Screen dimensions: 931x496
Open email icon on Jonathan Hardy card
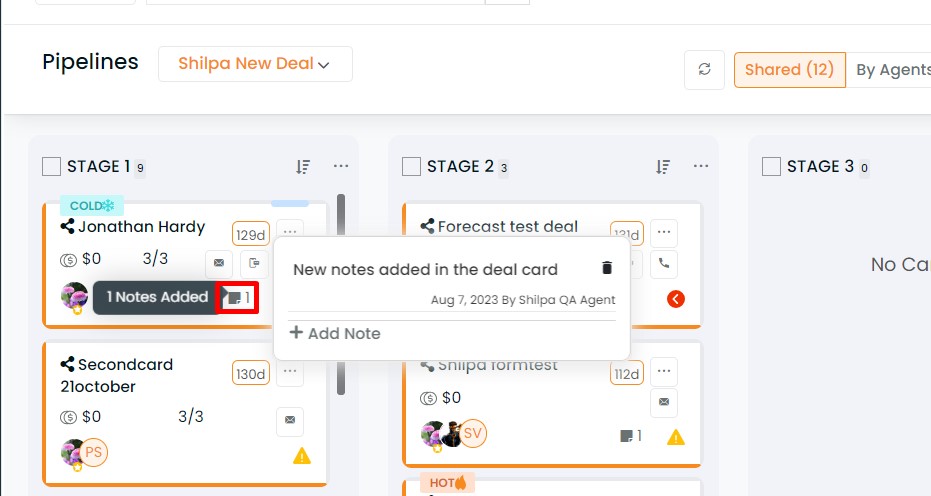[x=219, y=263]
